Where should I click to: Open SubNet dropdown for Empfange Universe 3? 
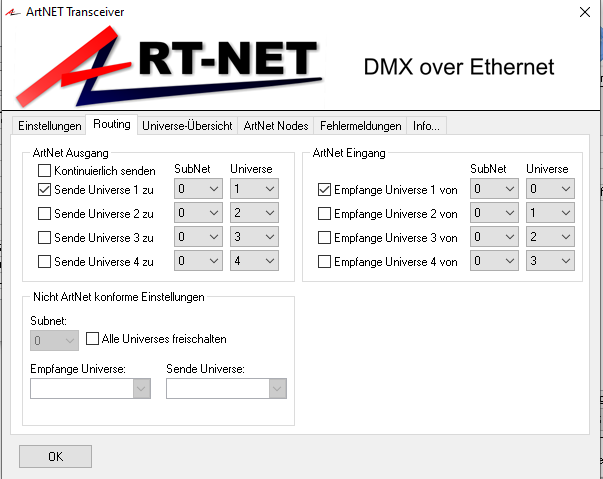pyautogui.click(x=494, y=237)
